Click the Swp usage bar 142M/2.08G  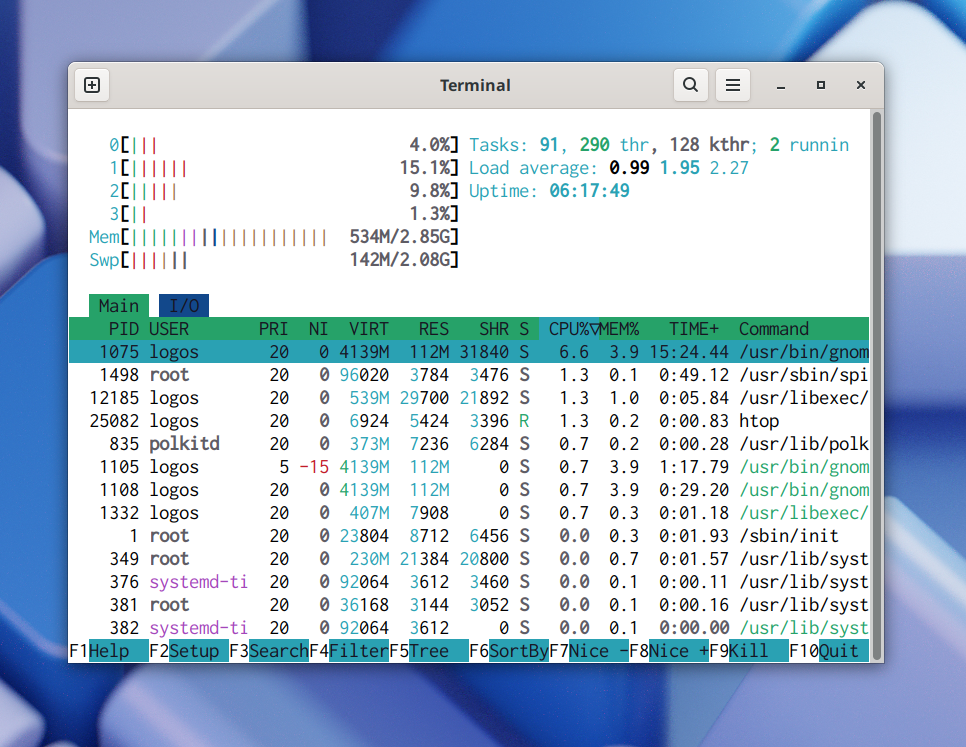click(274, 260)
